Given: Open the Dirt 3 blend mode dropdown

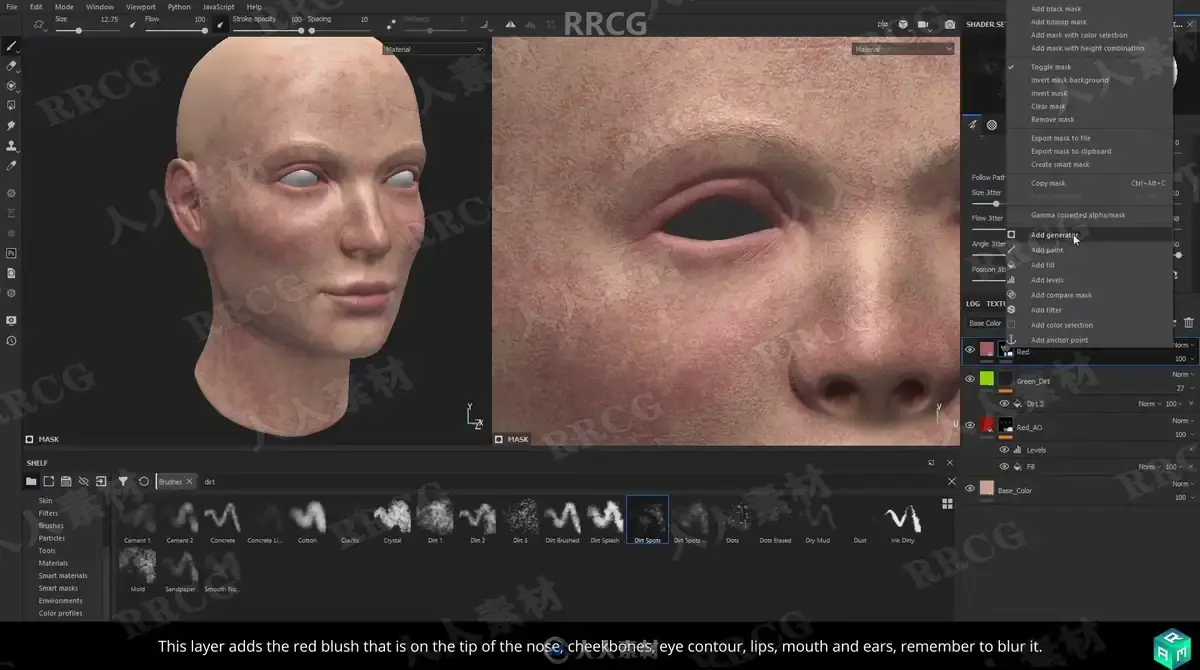Looking at the screenshot, I should click(1150, 404).
